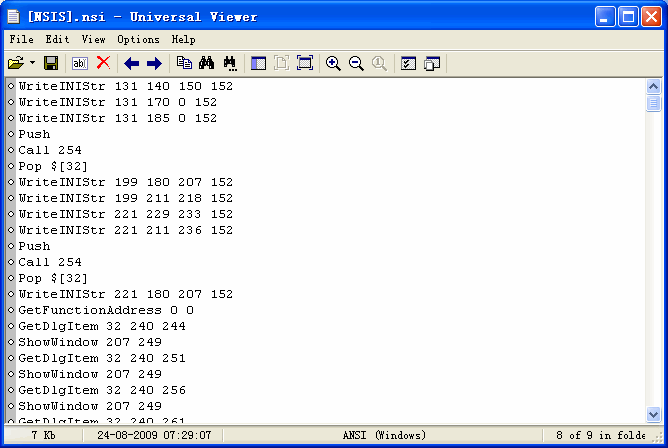668x448 pixels.
Task: Open the options checklist icon
Action: [408, 63]
